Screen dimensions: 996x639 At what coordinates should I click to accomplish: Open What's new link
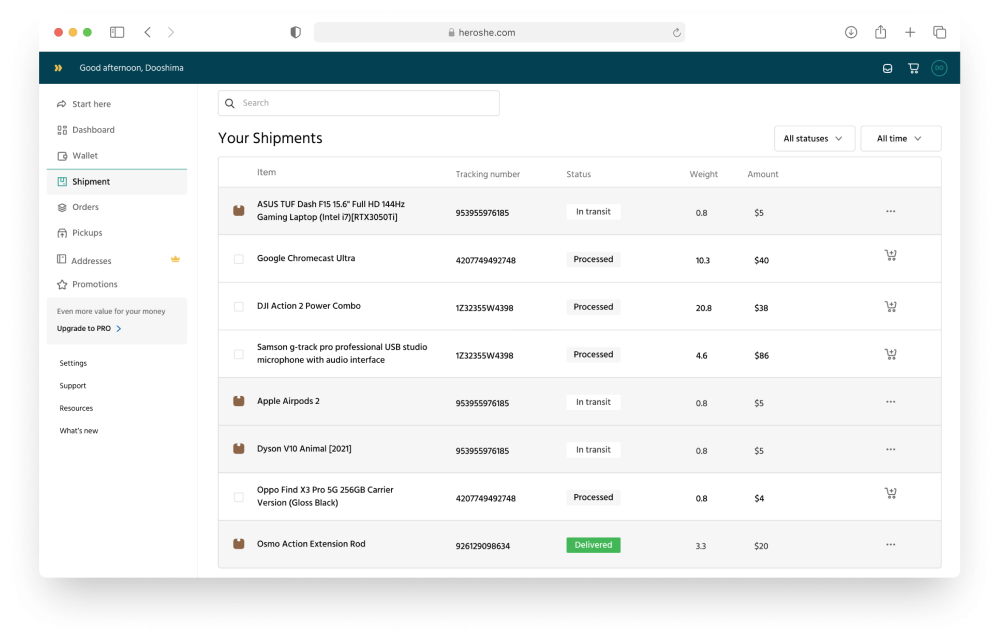[79, 431]
